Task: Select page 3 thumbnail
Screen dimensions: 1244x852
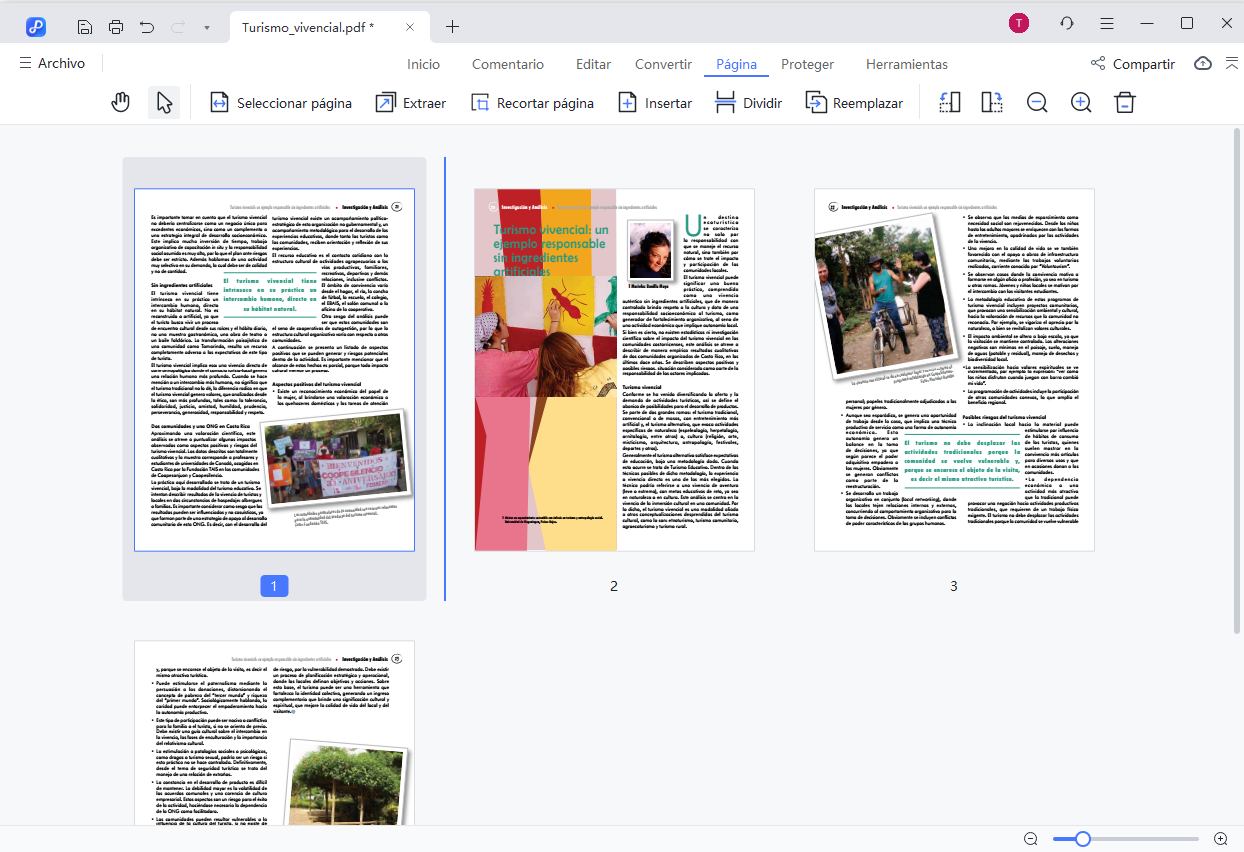Action: point(954,370)
